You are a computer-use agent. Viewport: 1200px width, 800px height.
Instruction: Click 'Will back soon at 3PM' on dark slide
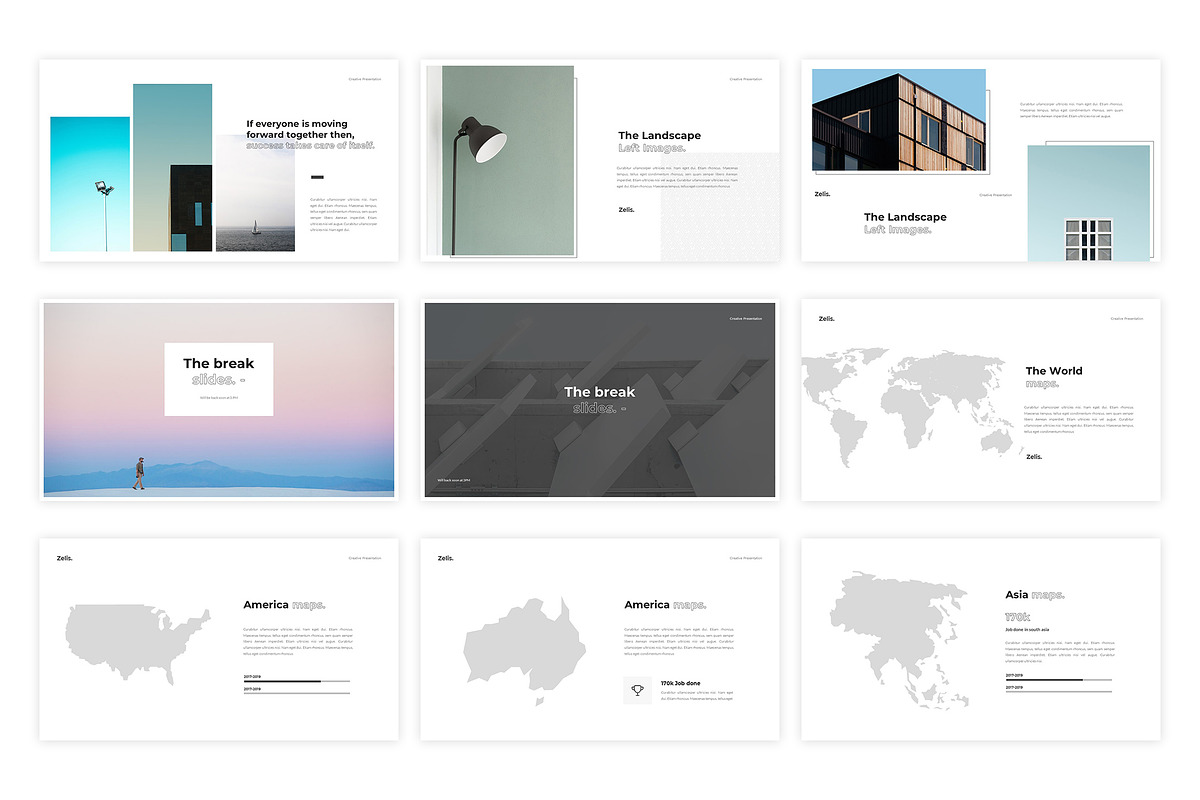pyautogui.click(x=453, y=480)
